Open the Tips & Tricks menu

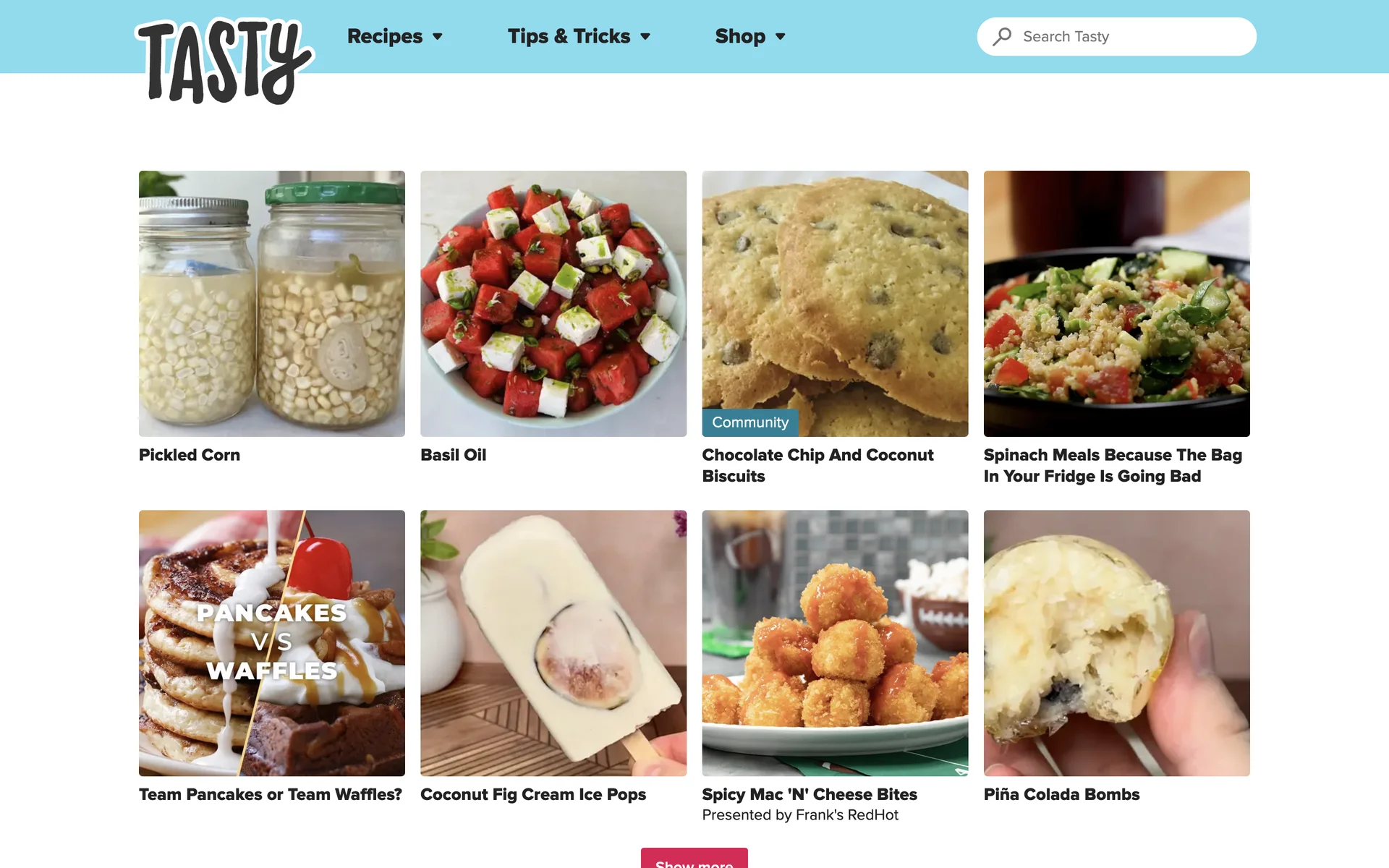coord(569,36)
